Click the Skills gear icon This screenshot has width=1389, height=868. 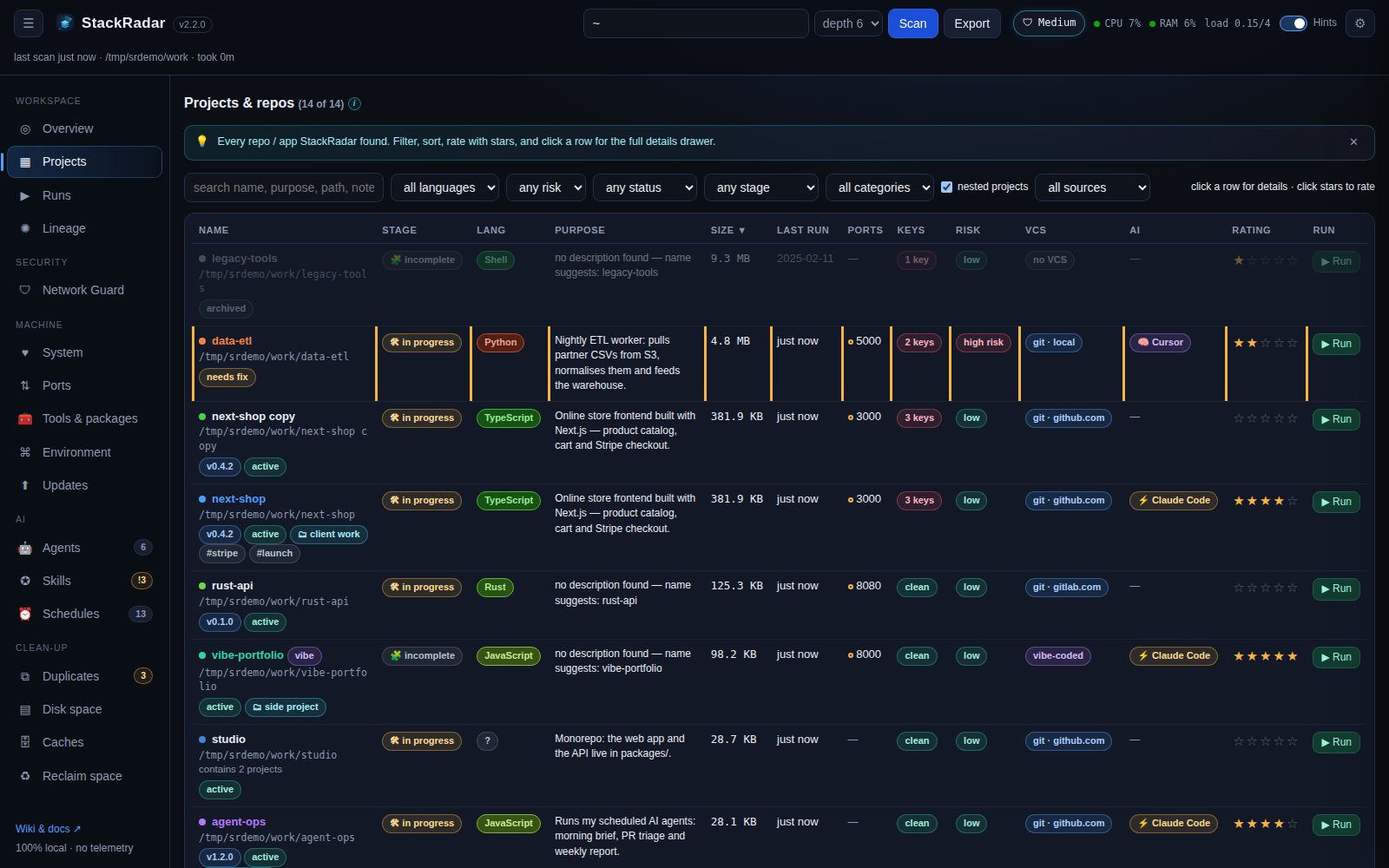[25, 581]
